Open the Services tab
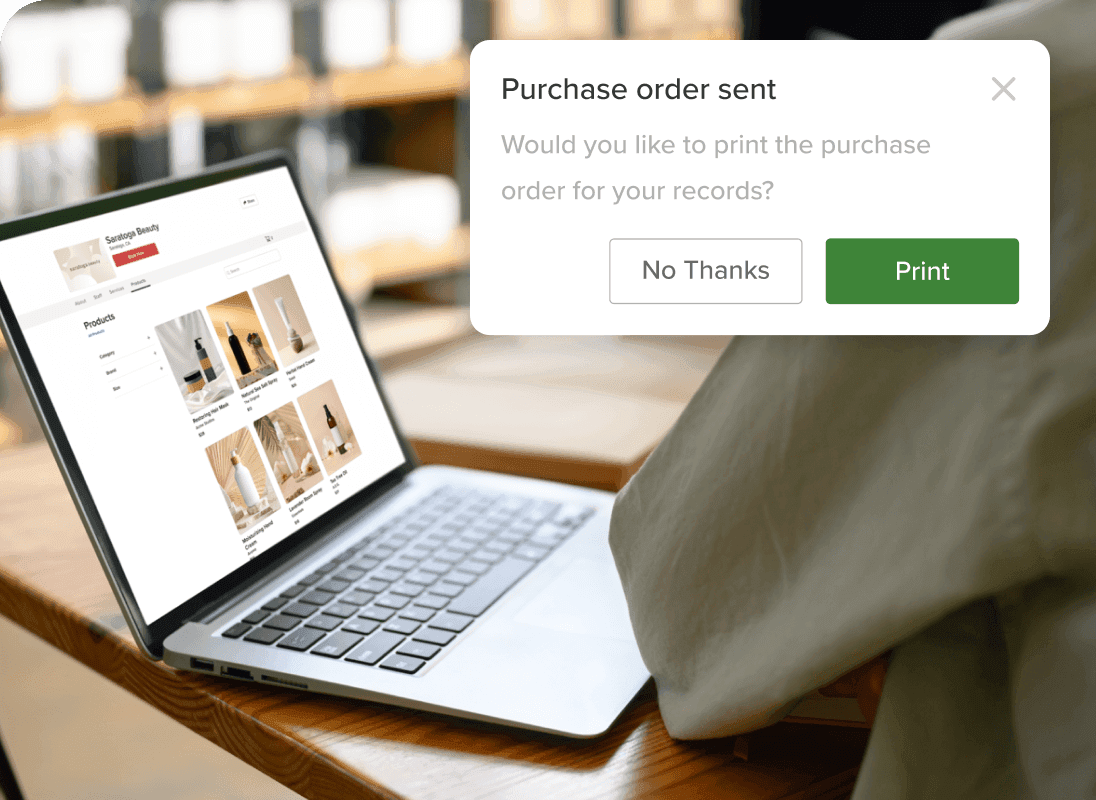 point(116,289)
